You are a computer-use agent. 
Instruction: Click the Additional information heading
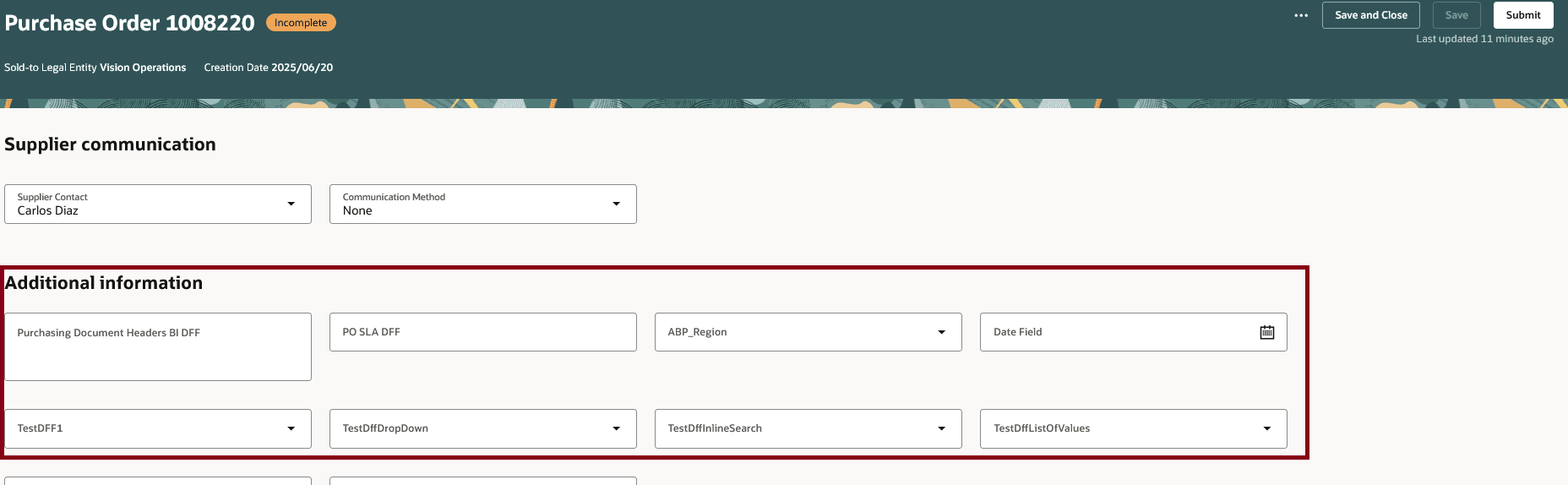click(104, 283)
